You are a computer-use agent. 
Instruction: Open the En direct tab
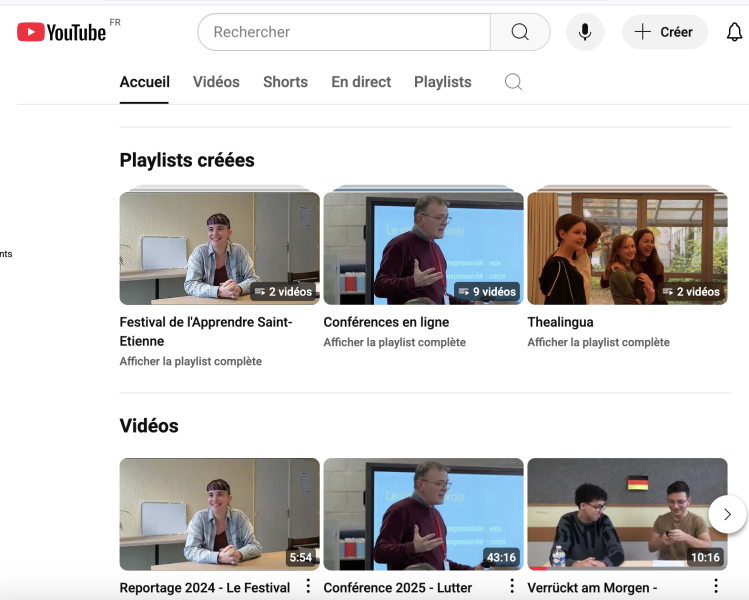pos(361,82)
